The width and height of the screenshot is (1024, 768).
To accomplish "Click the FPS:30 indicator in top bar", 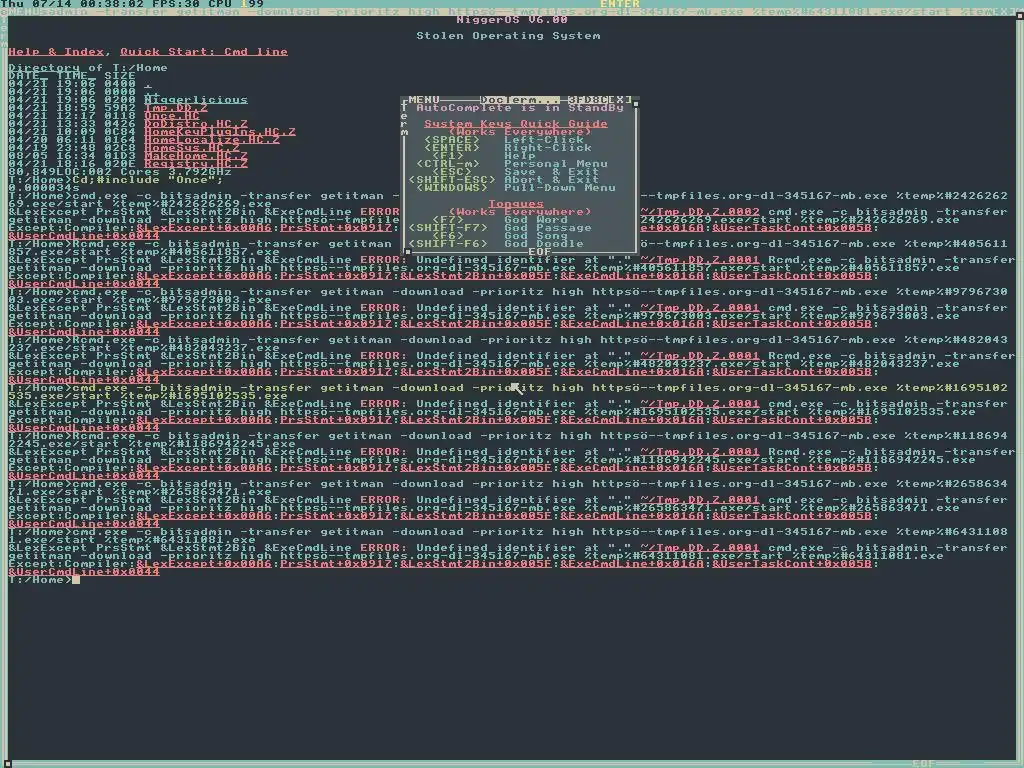I will tap(176, 4).
